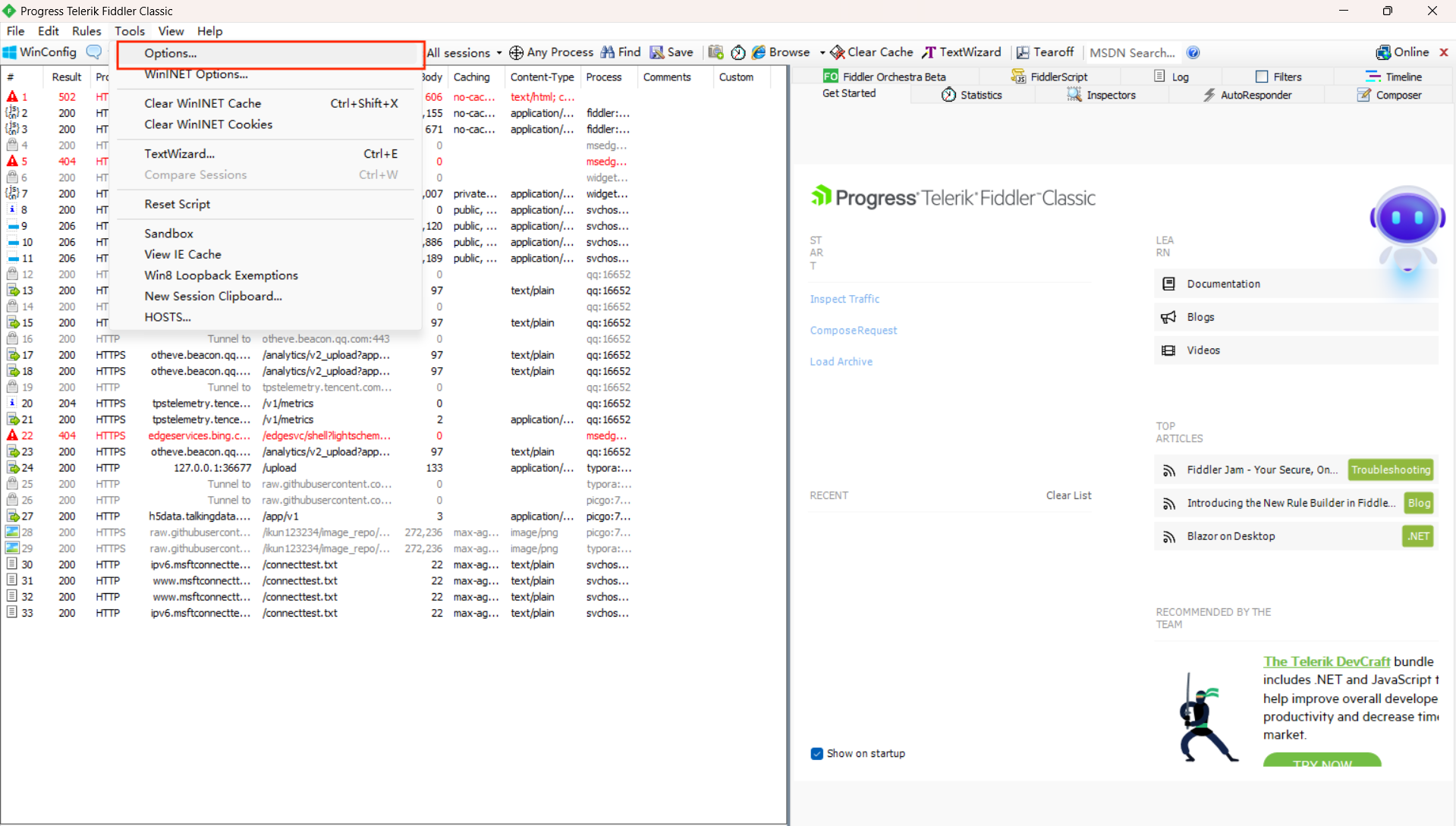Click the comment speech bubble icon

click(x=94, y=52)
